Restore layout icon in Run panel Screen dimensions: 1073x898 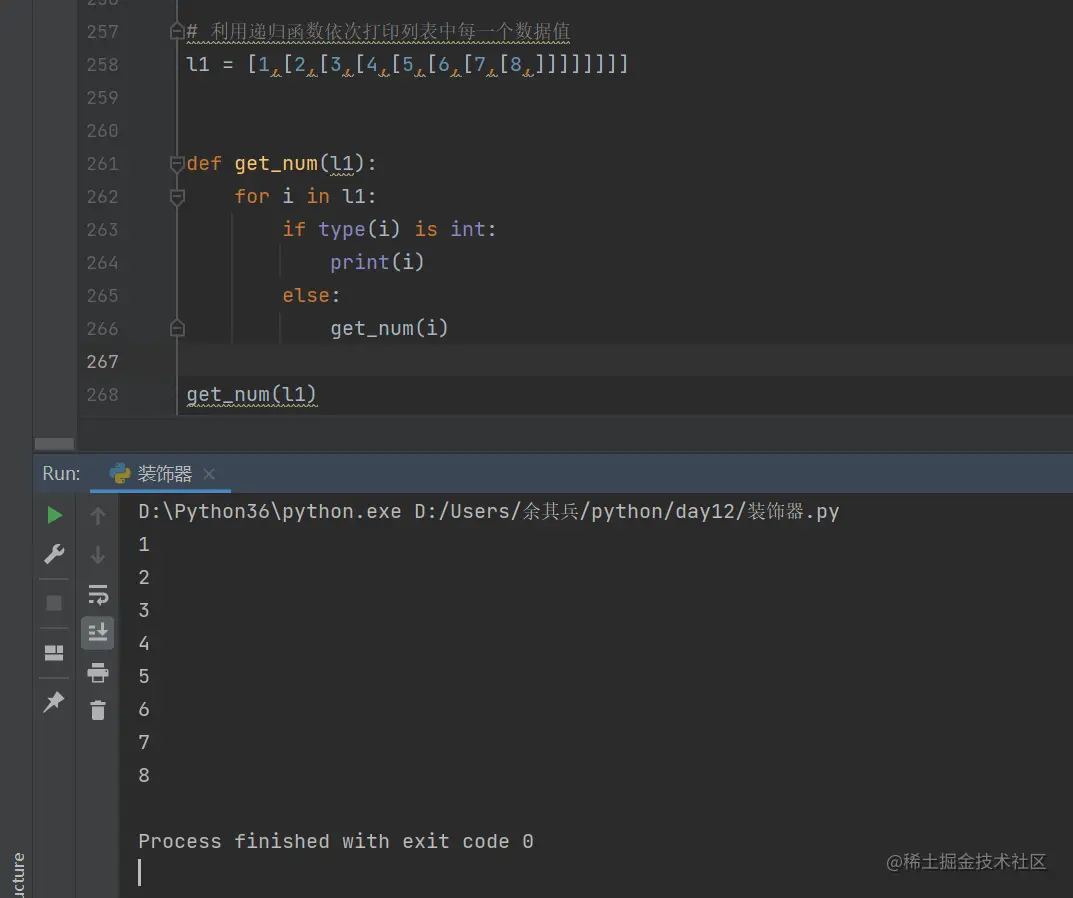click(54, 653)
